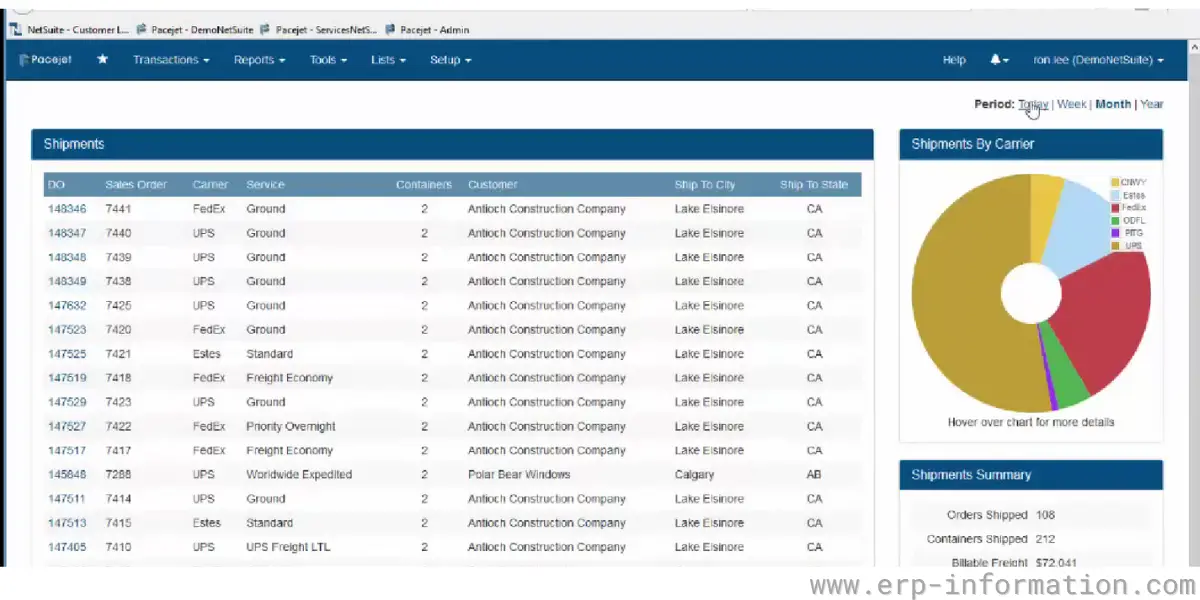Click the Worldwide Expedited service cell
The height and width of the screenshot is (600, 1200).
299,474
